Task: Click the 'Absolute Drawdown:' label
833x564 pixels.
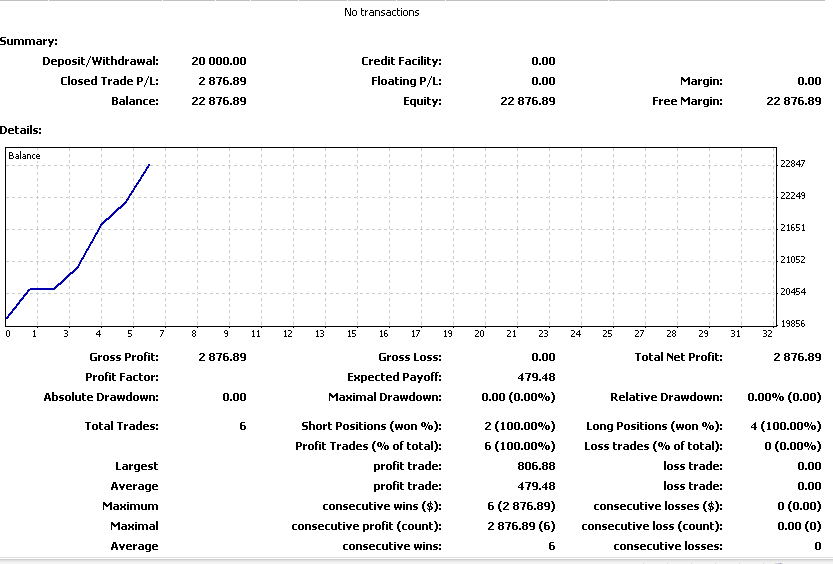Action: [x=101, y=397]
